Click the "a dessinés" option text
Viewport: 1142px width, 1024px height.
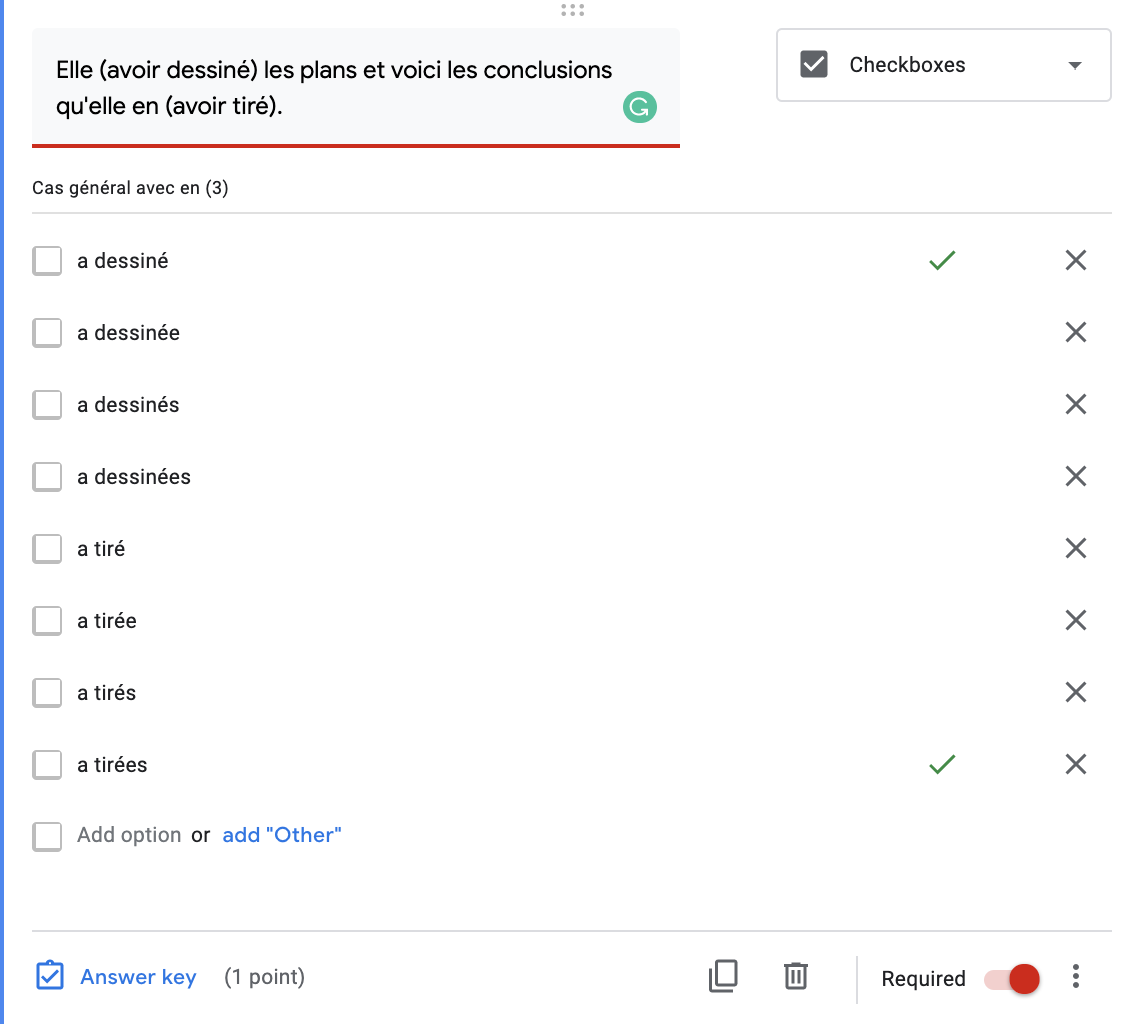pyautogui.click(x=128, y=405)
